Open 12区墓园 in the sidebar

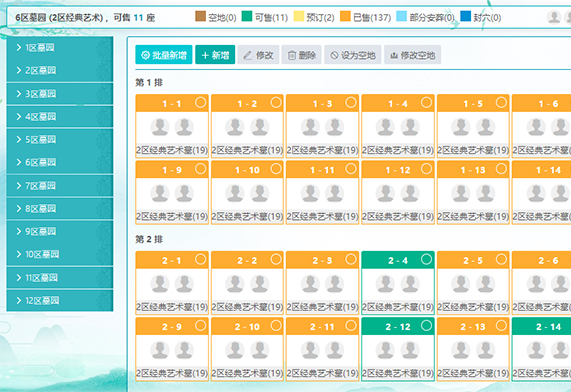[x=60, y=301]
